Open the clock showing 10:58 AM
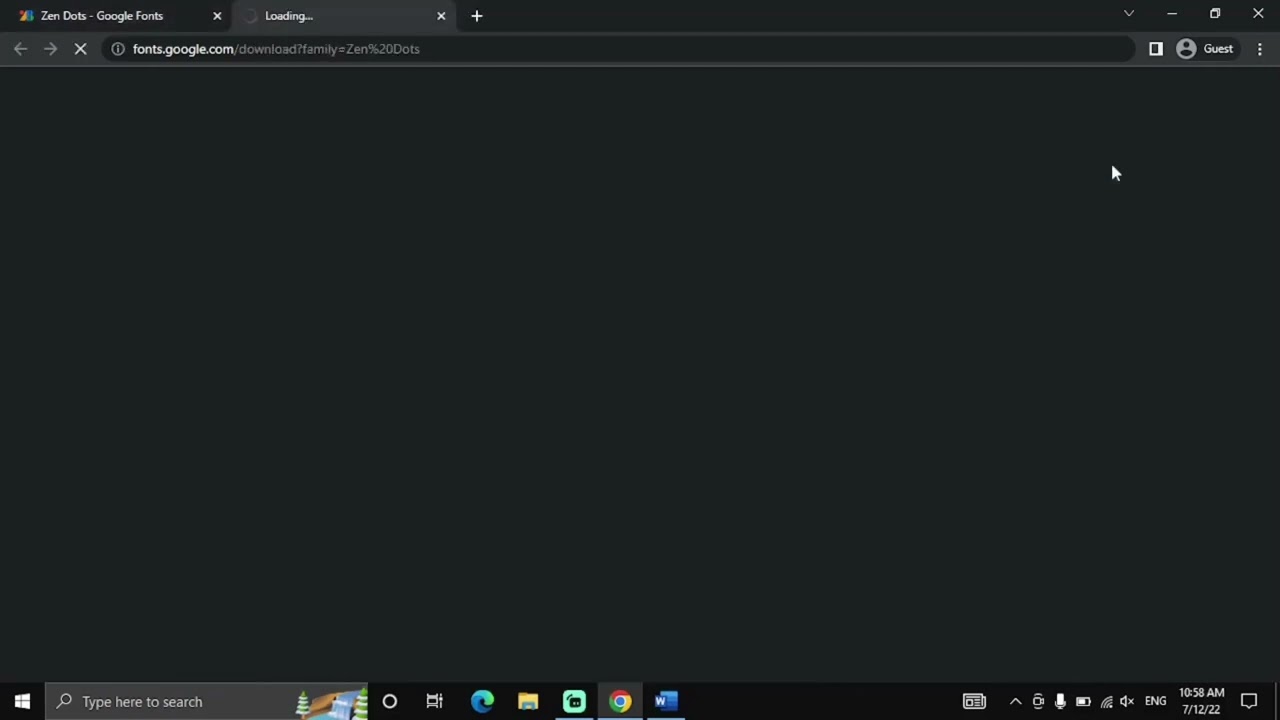Screen dimensions: 1280x720 point(1201,702)
